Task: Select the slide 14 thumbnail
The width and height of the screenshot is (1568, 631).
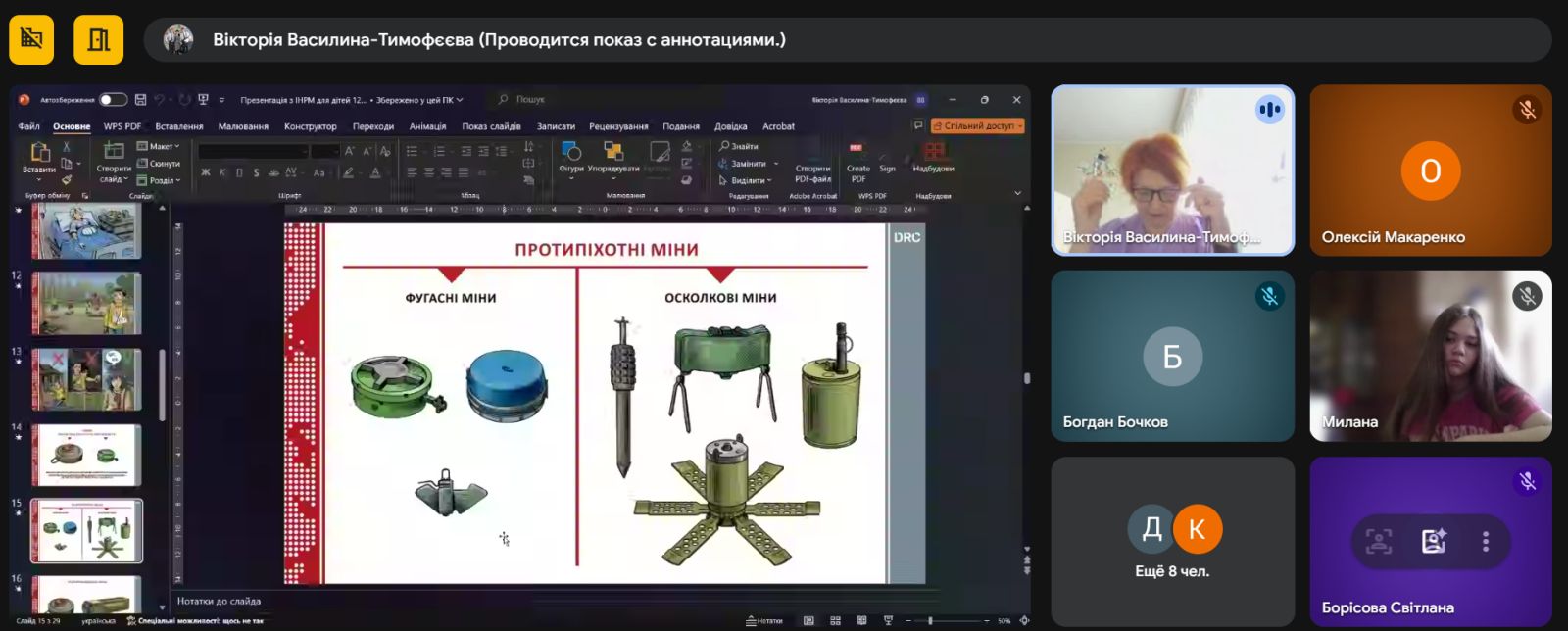Action: [87, 456]
